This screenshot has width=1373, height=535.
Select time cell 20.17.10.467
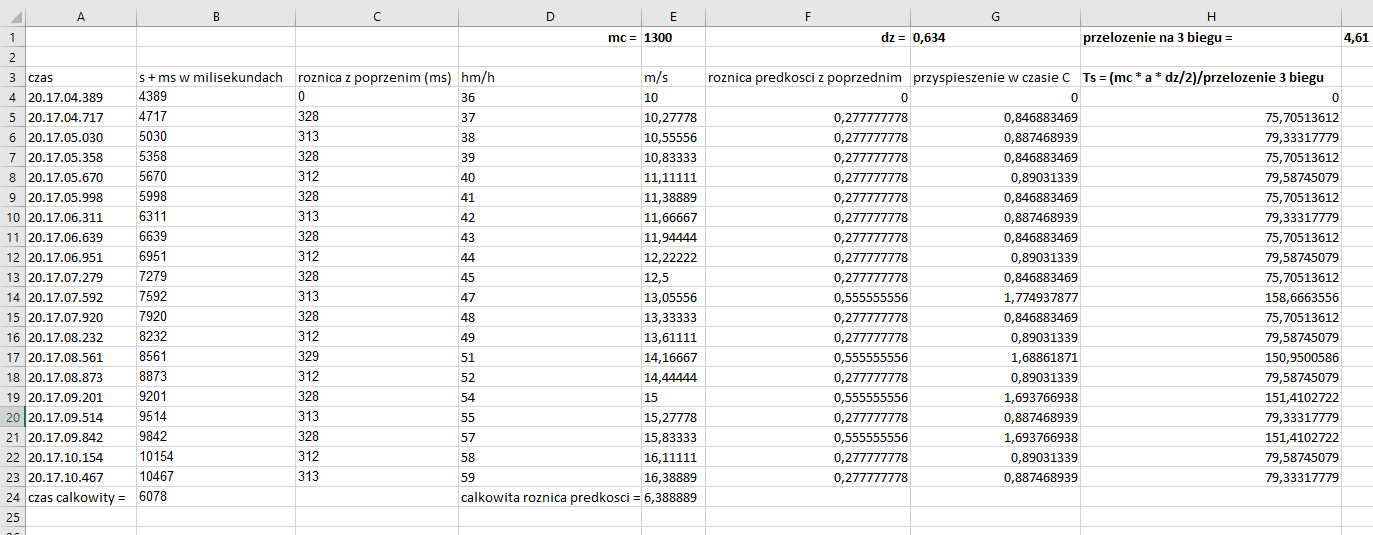click(81, 477)
